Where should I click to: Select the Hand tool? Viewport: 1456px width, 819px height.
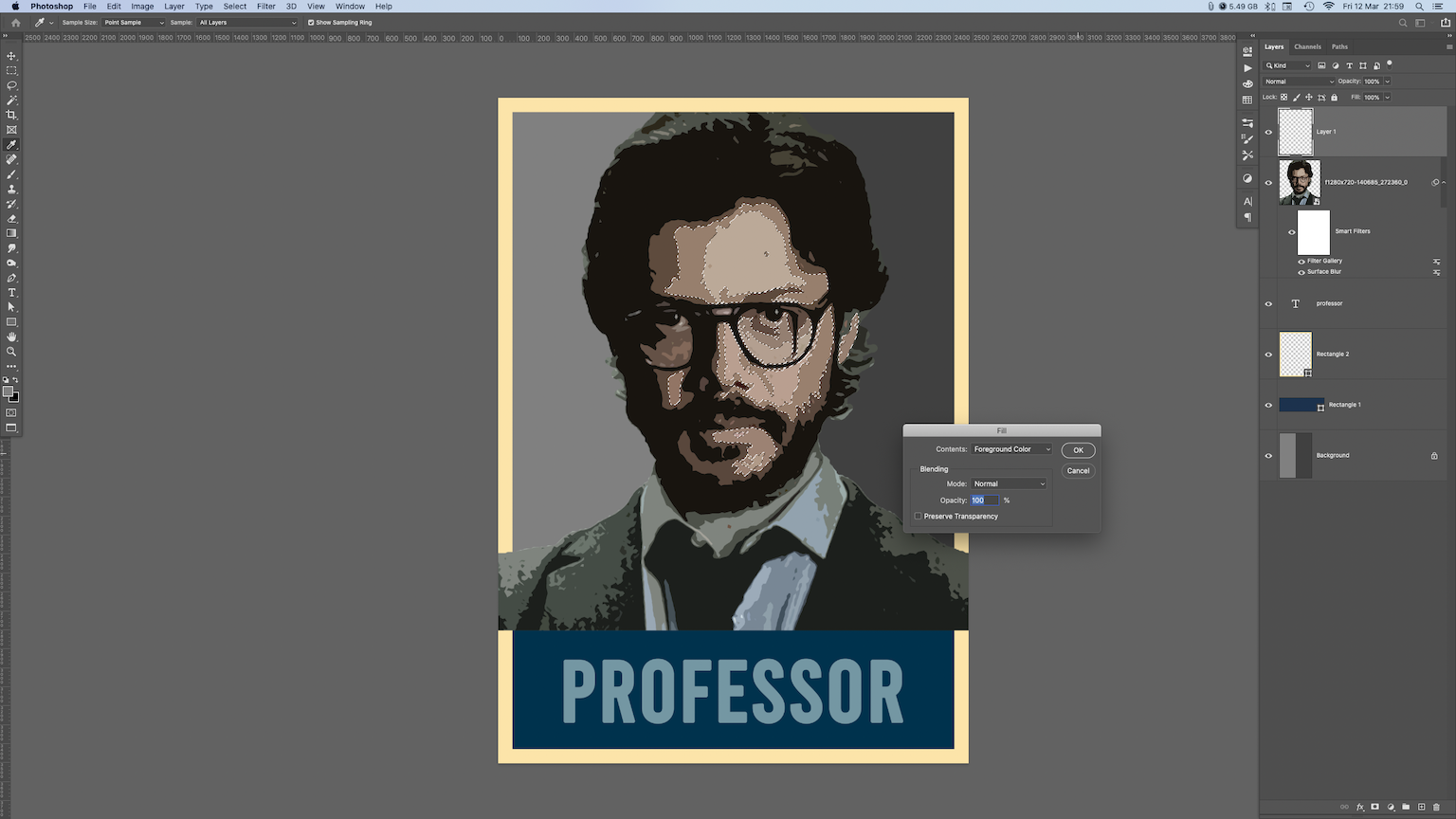11,337
